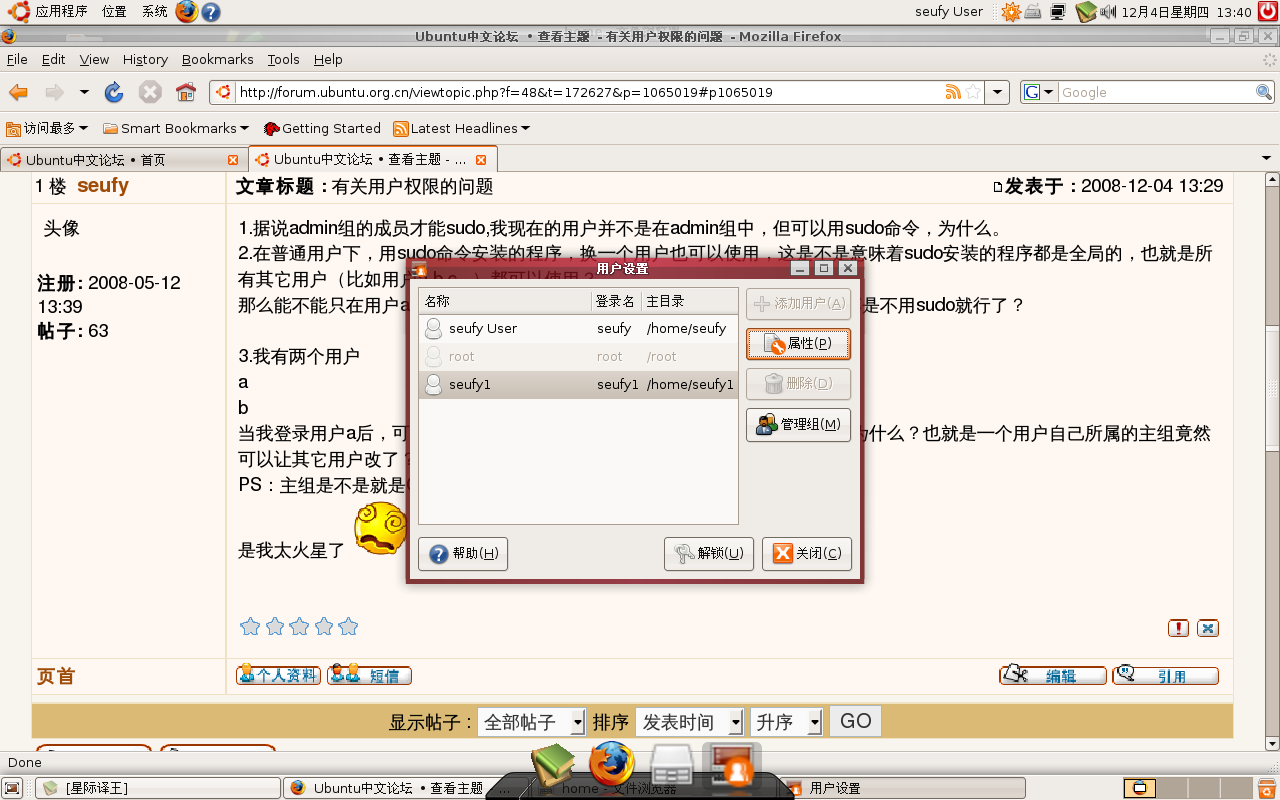The height and width of the screenshot is (800, 1280).
Task: Open 位置 places menu
Action: 114,12
